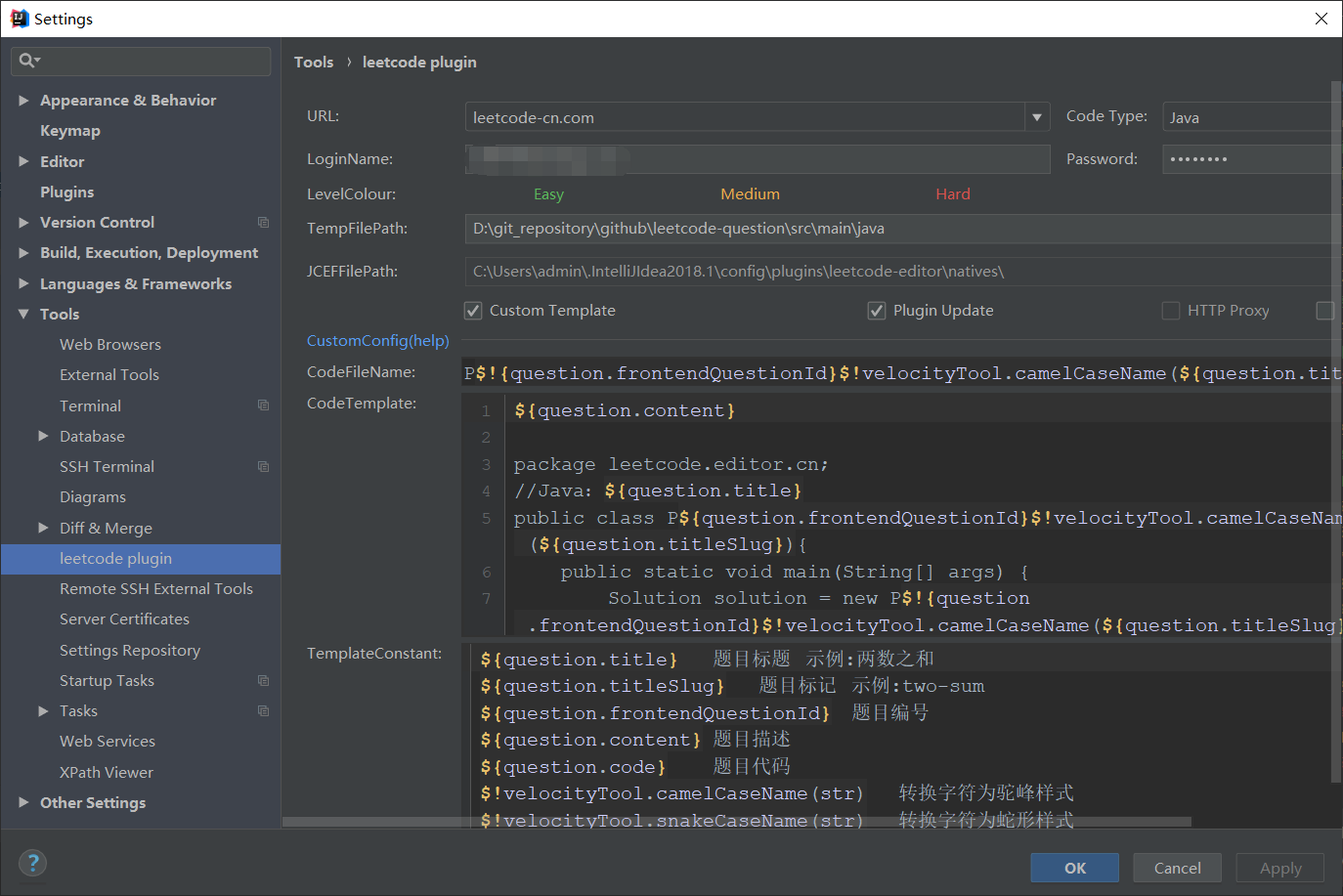Enable the HTTP Proxy checkbox
The height and width of the screenshot is (896, 1343).
pyautogui.click(x=1170, y=310)
